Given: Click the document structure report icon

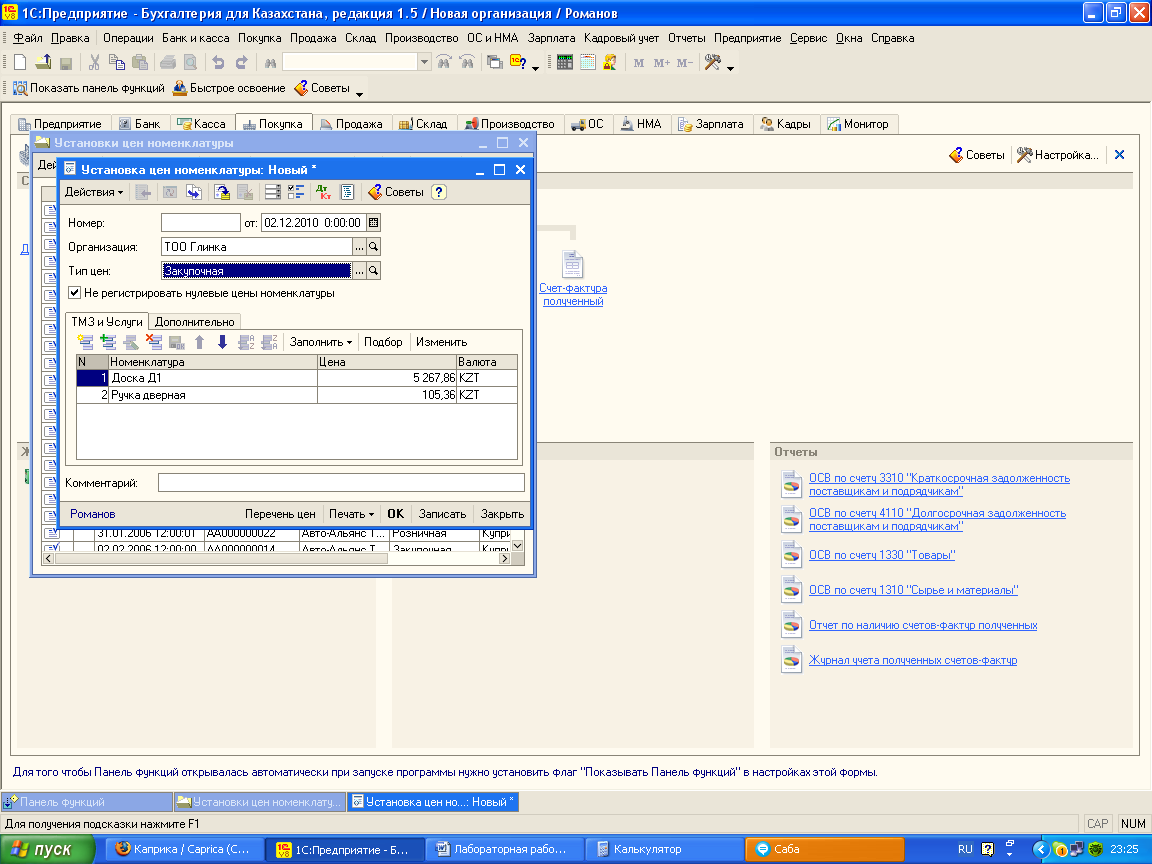Looking at the screenshot, I should (348, 192).
